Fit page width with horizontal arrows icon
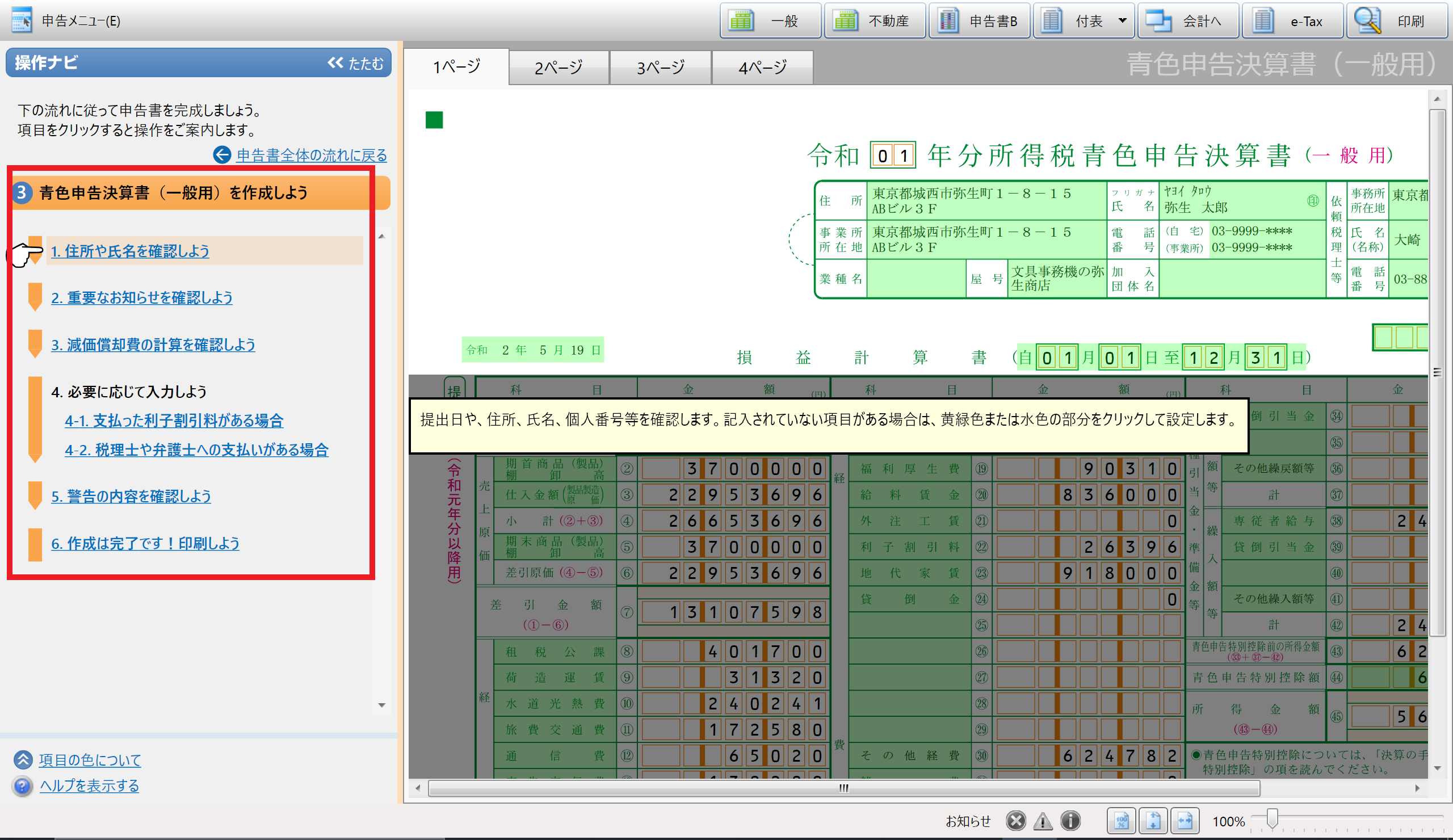This screenshot has width=1453, height=840. (1185, 820)
